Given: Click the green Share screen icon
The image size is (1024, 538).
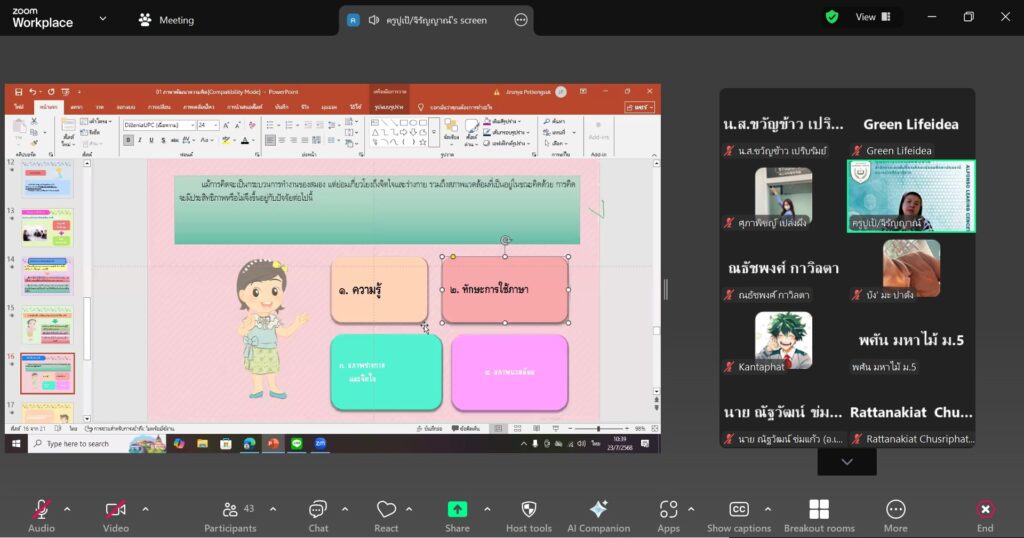Looking at the screenshot, I should pyautogui.click(x=457, y=509).
